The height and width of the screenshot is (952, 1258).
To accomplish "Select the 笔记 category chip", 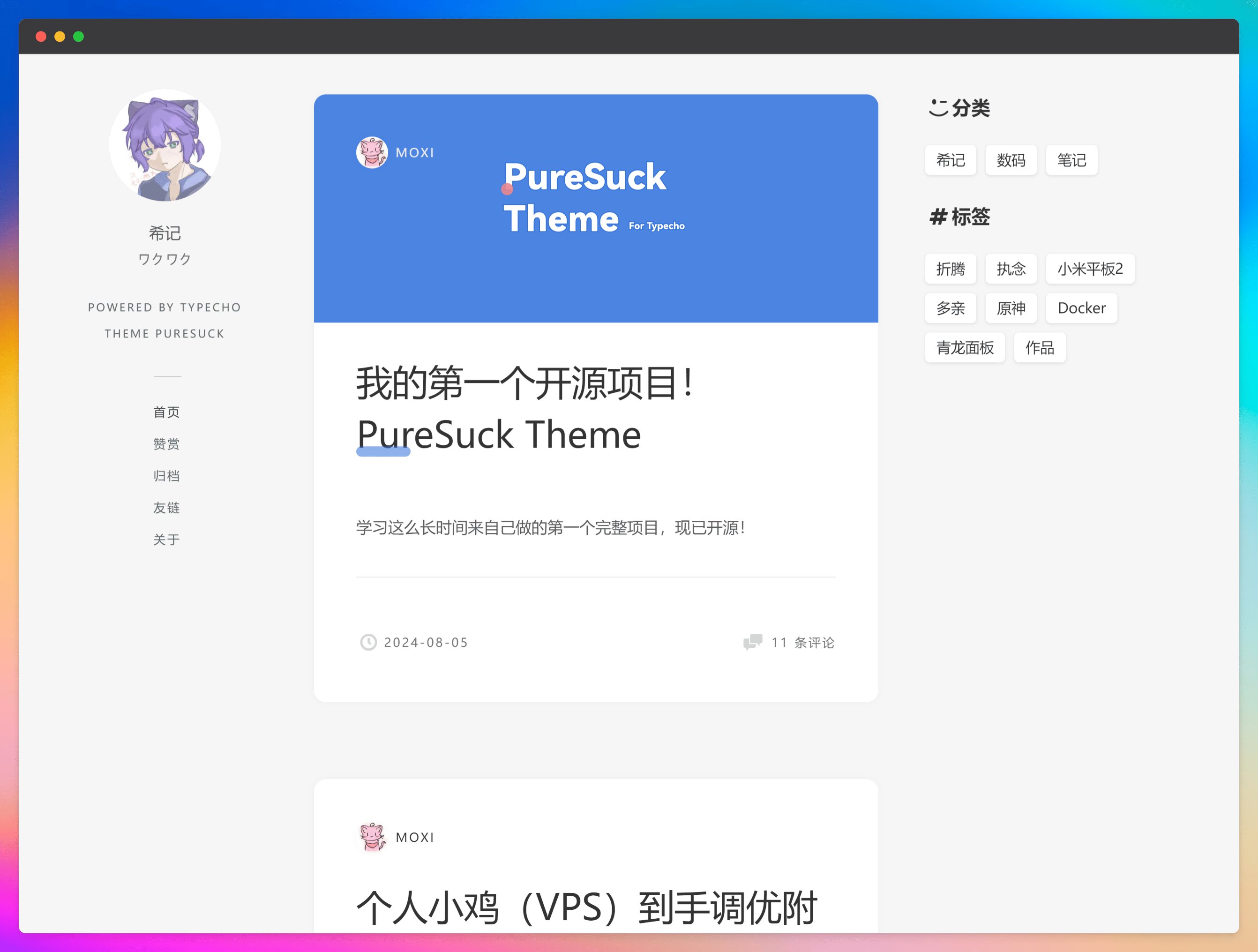I will tap(1071, 160).
